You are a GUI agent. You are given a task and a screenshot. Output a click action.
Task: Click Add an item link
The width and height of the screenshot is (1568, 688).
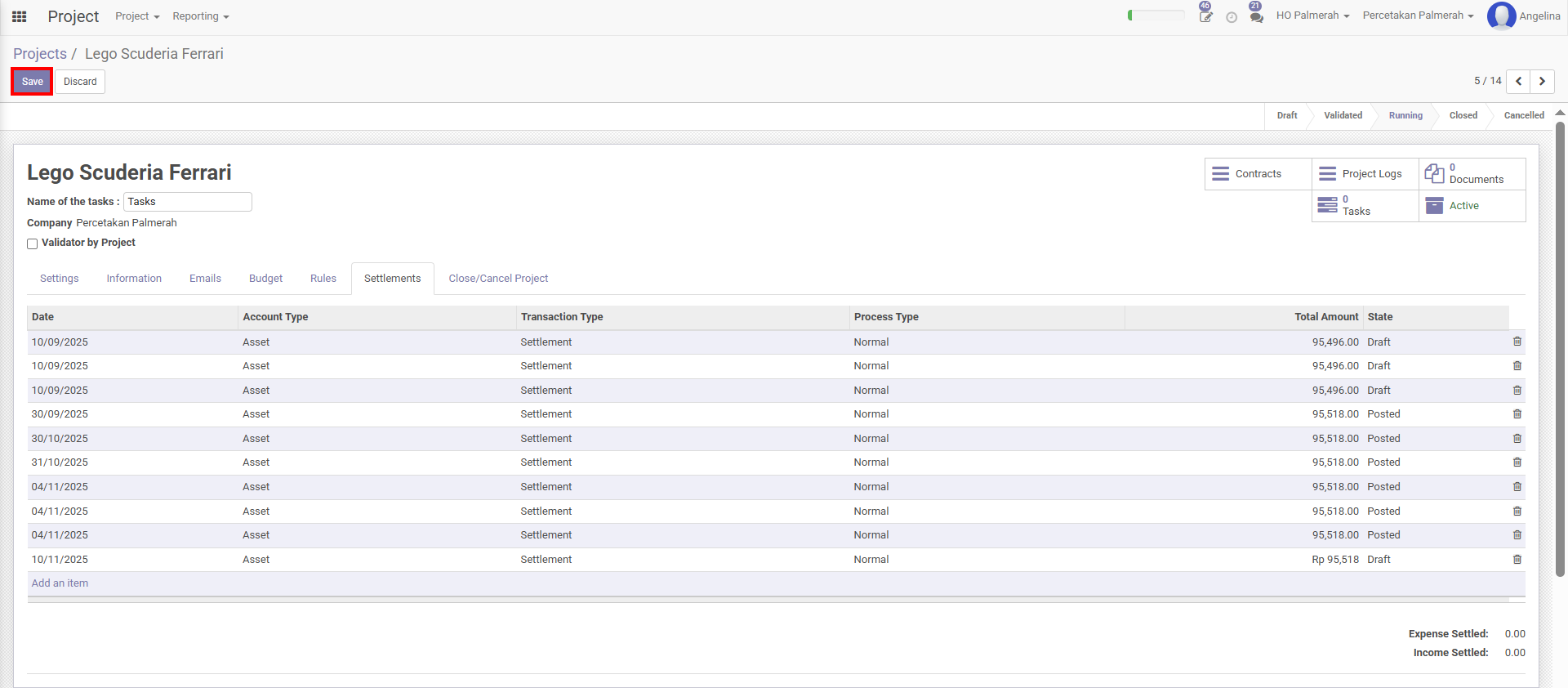[x=60, y=583]
